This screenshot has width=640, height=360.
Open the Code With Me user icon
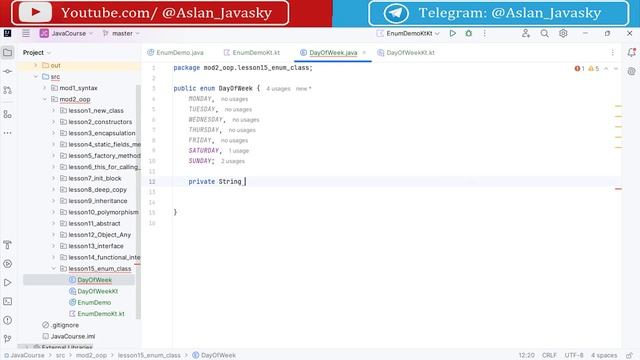coord(526,33)
